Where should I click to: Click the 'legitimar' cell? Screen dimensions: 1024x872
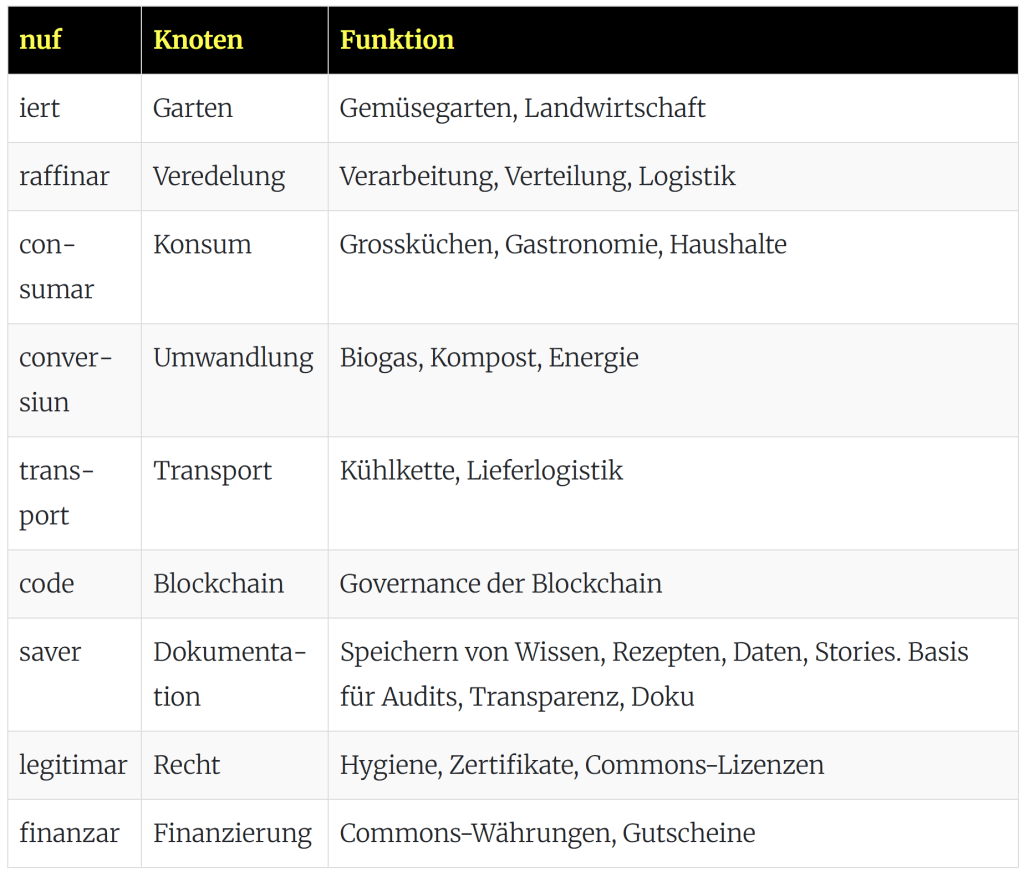pyautogui.click(x=73, y=766)
